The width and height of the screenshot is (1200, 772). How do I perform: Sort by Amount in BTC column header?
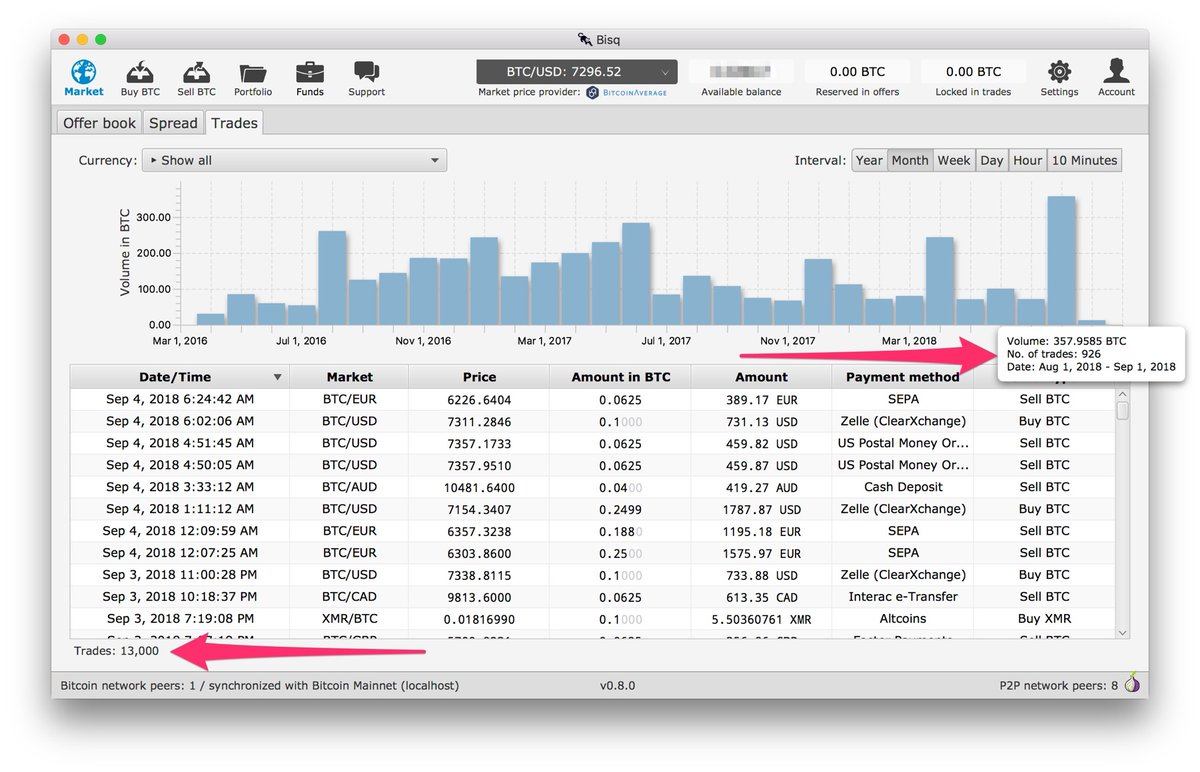[620, 377]
